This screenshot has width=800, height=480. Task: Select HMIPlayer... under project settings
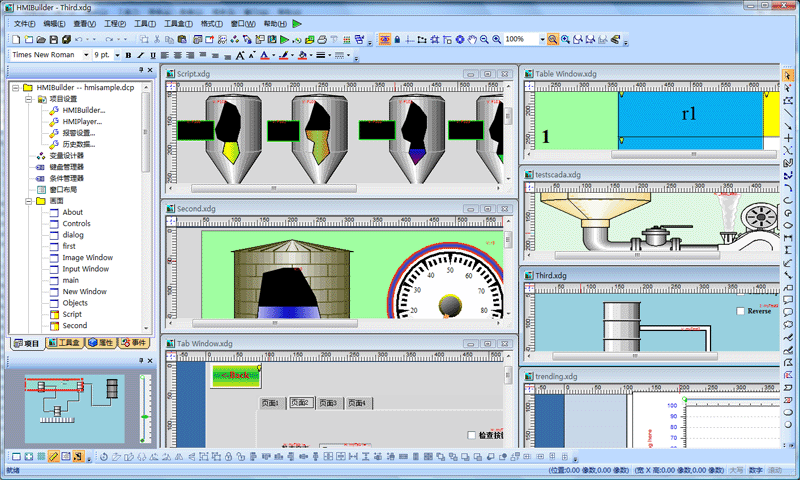(x=83, y=121)
